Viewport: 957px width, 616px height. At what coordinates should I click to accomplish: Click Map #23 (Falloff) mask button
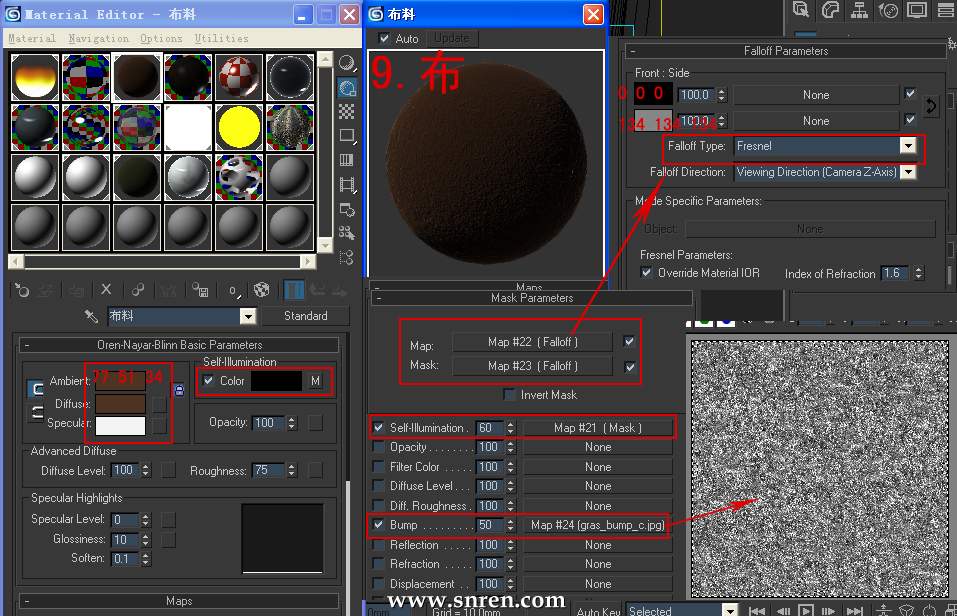tap(532, 366)
